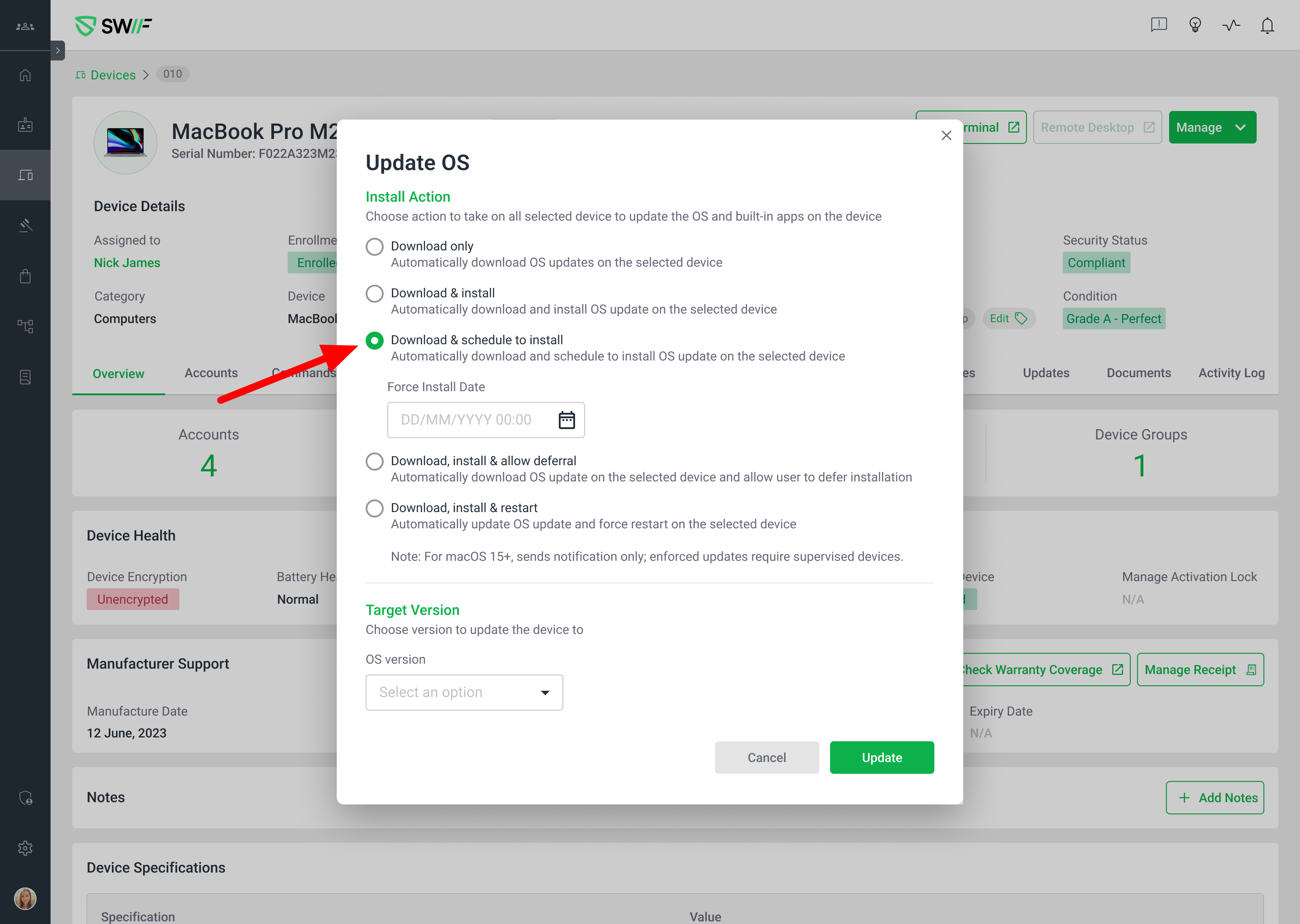Screen dimensions: 1300x924
Task: Click the Accounts count 4
Action: (209, 466)
